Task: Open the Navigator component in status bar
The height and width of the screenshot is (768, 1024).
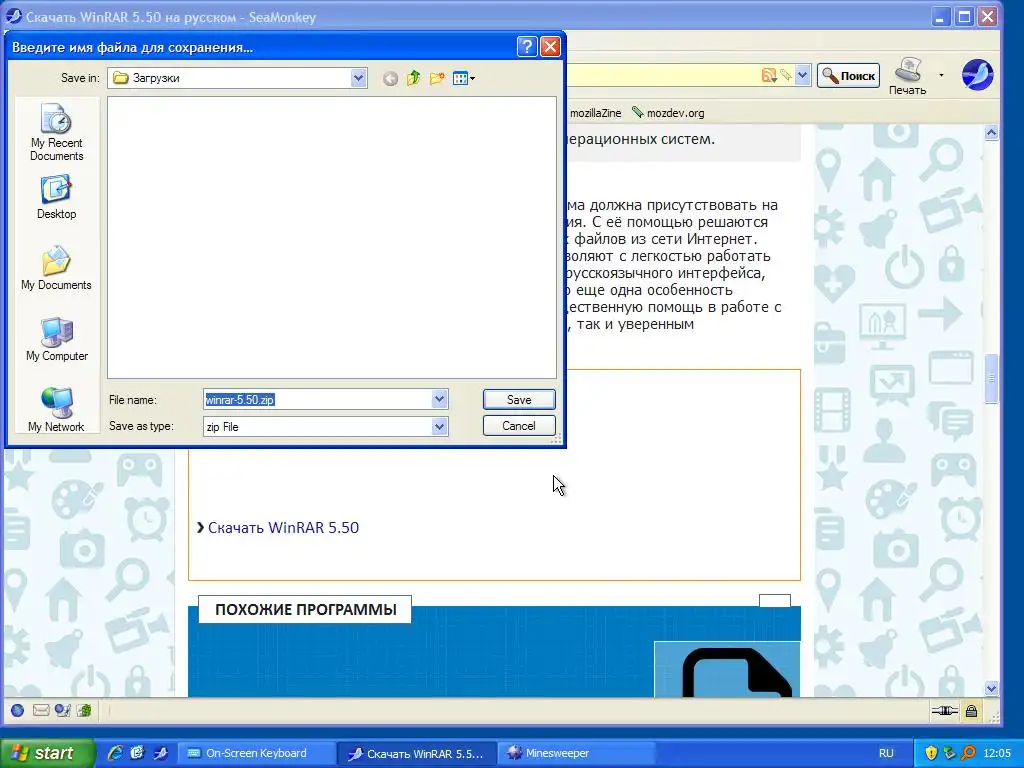Action: (18, 711)
